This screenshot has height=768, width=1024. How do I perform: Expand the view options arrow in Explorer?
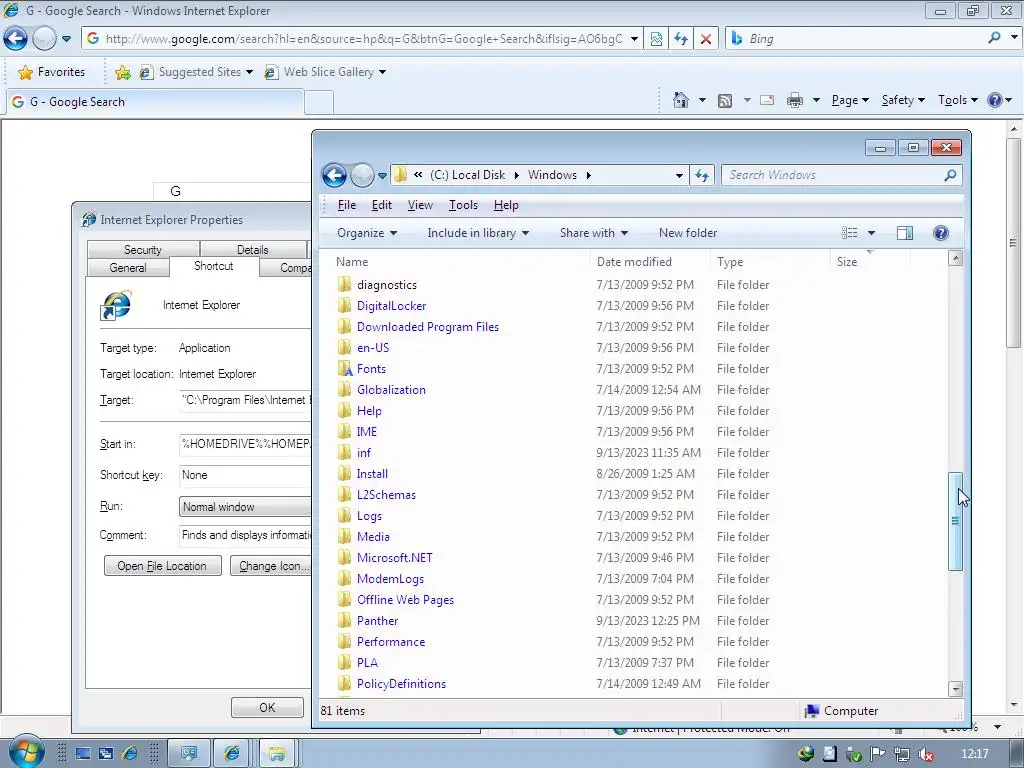pos(871,233)
